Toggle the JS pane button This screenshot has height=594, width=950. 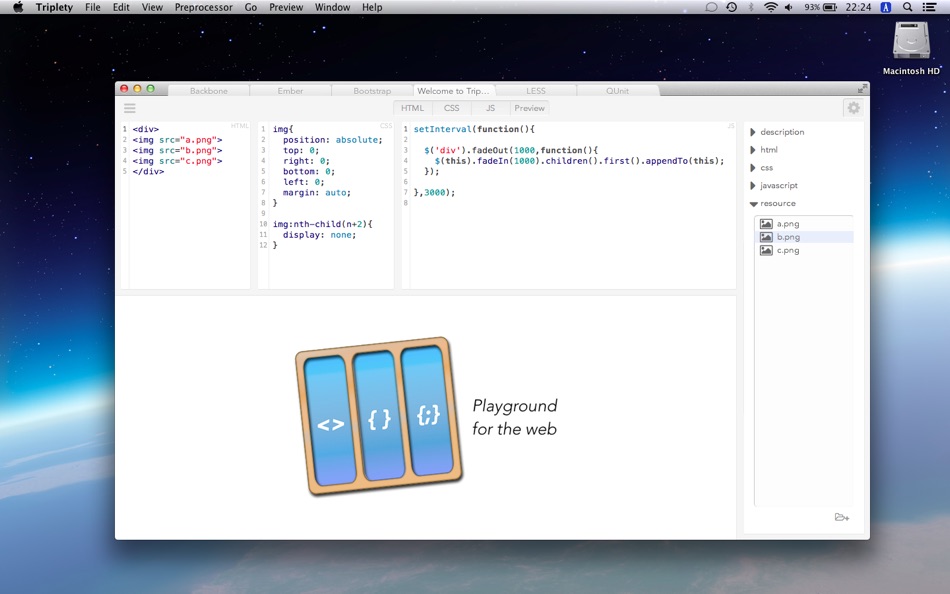[x=490, y=108]
